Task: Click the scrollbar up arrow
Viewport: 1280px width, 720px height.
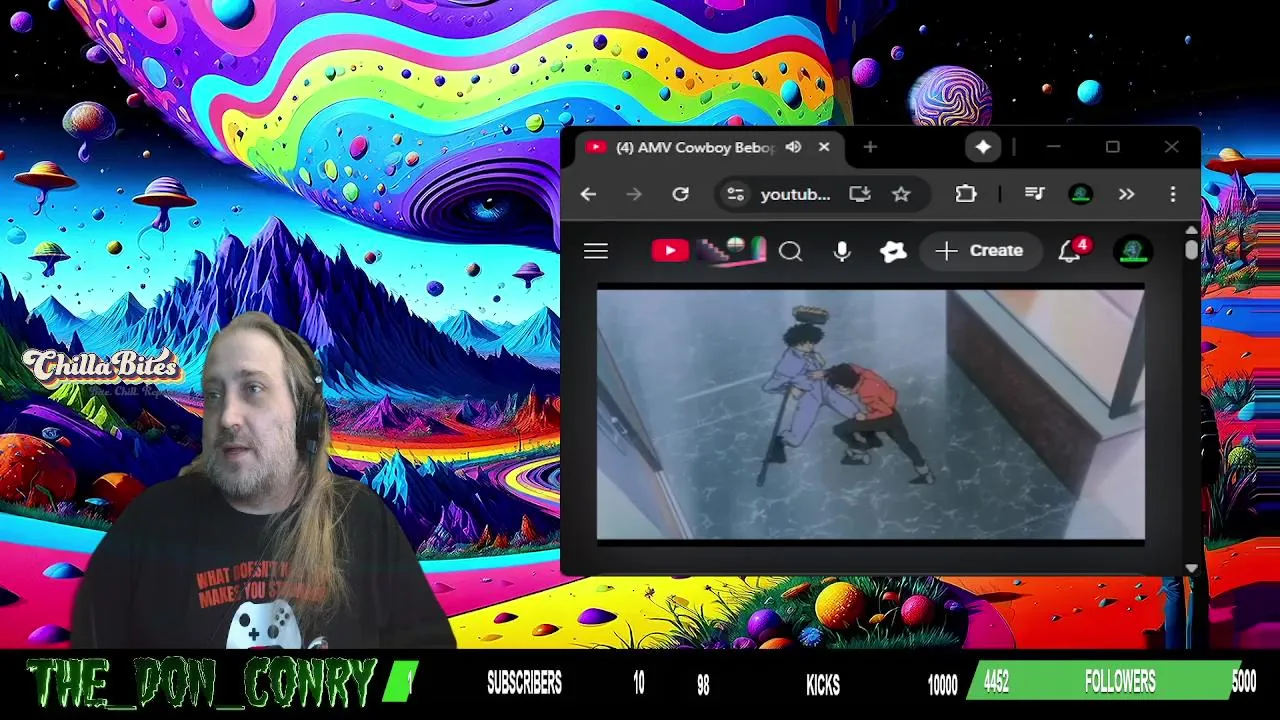Action: click(1191, 230)
